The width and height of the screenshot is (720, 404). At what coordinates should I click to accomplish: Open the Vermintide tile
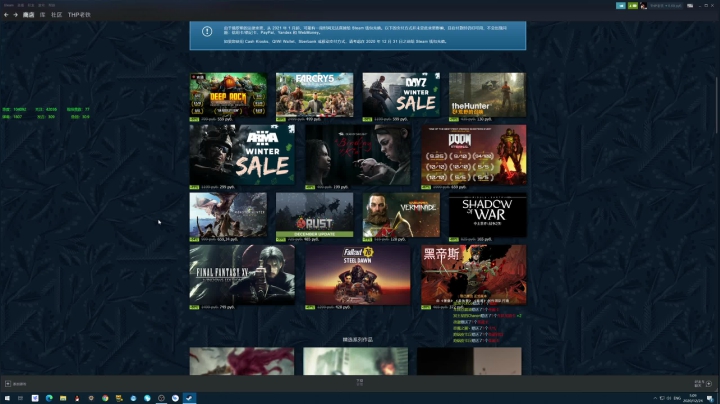(401, 214)
